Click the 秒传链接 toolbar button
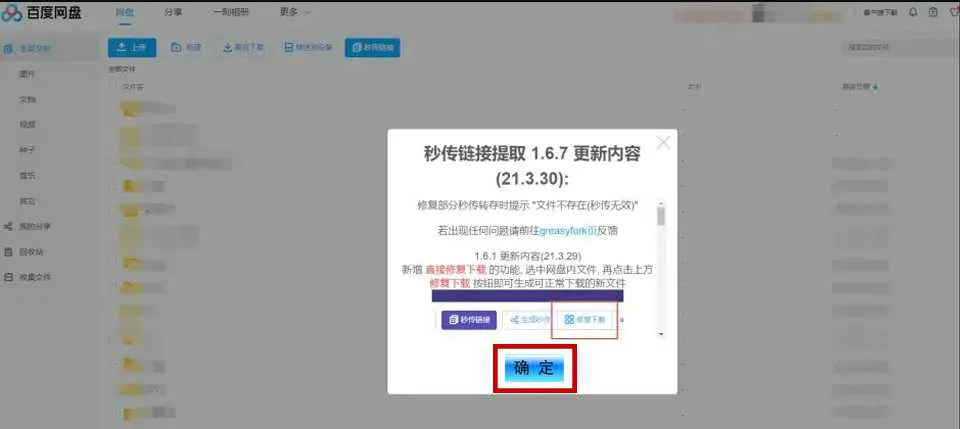 tap(372, 47)
